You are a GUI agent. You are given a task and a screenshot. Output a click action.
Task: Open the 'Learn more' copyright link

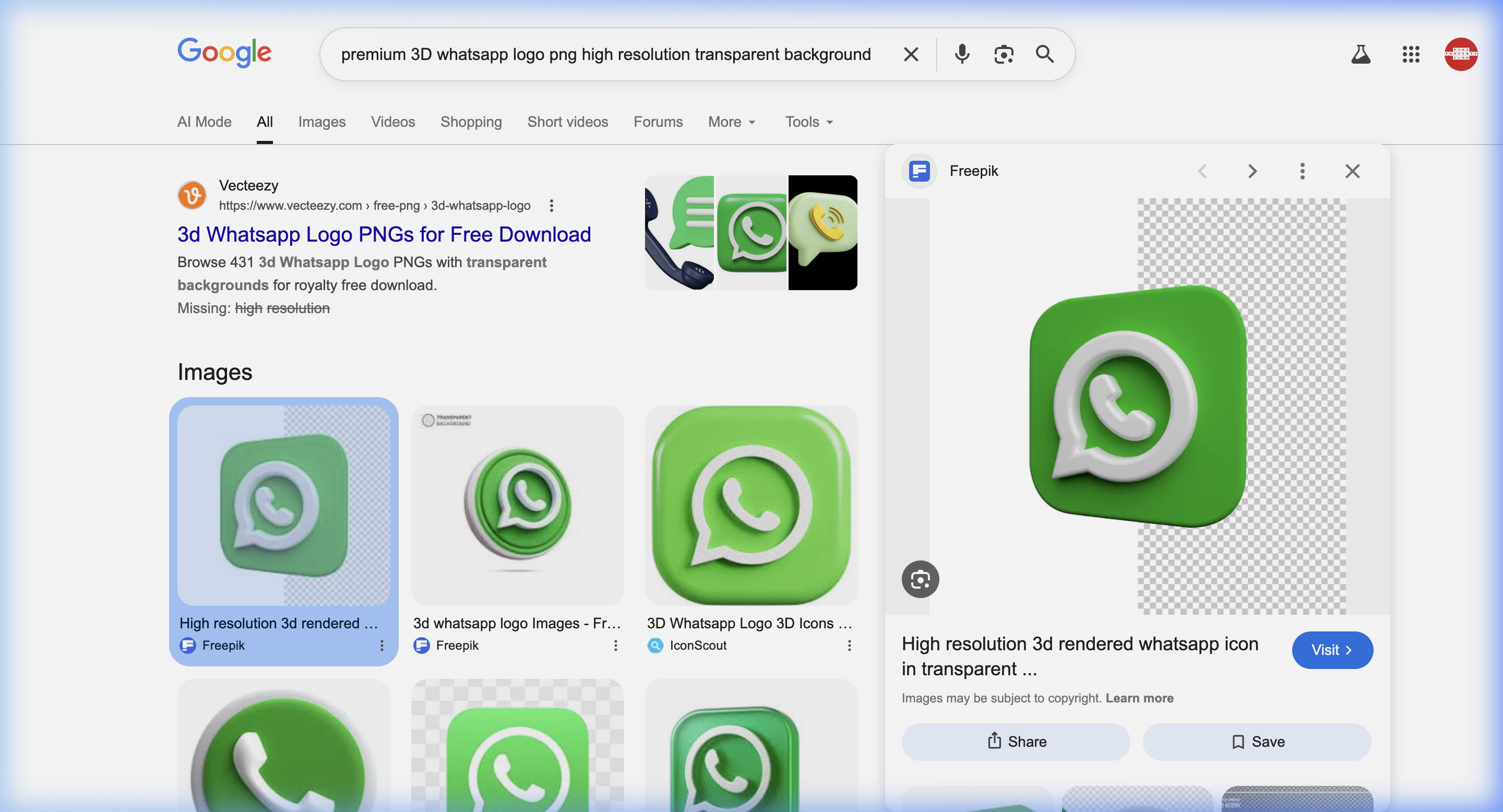click(x=1139, y=698)
